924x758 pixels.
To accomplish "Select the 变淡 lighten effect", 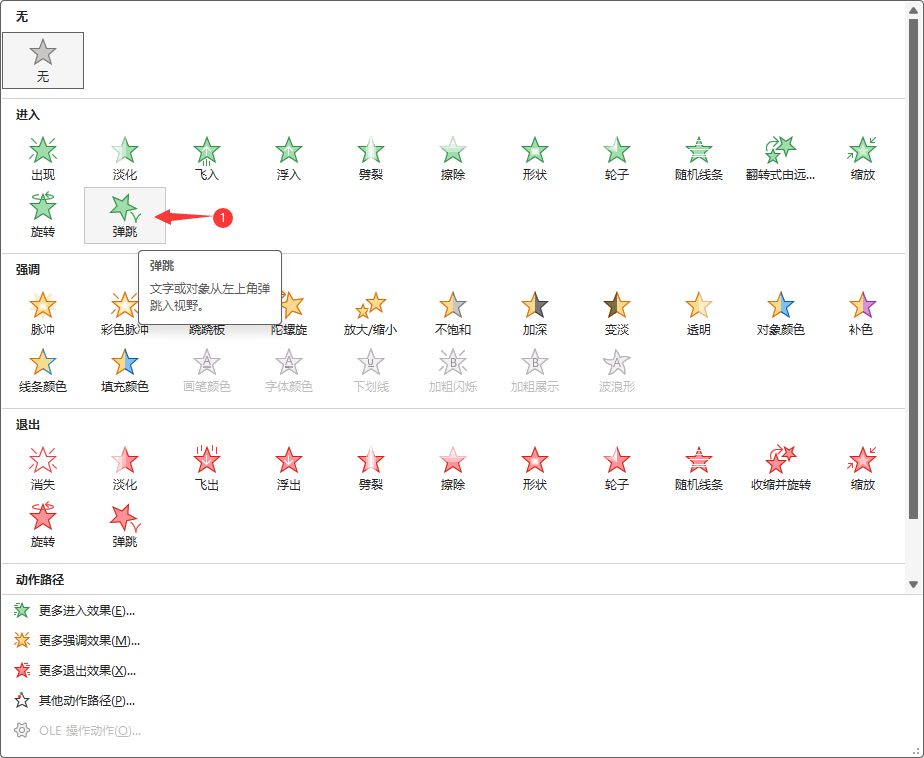I will (x=616, y=314).
